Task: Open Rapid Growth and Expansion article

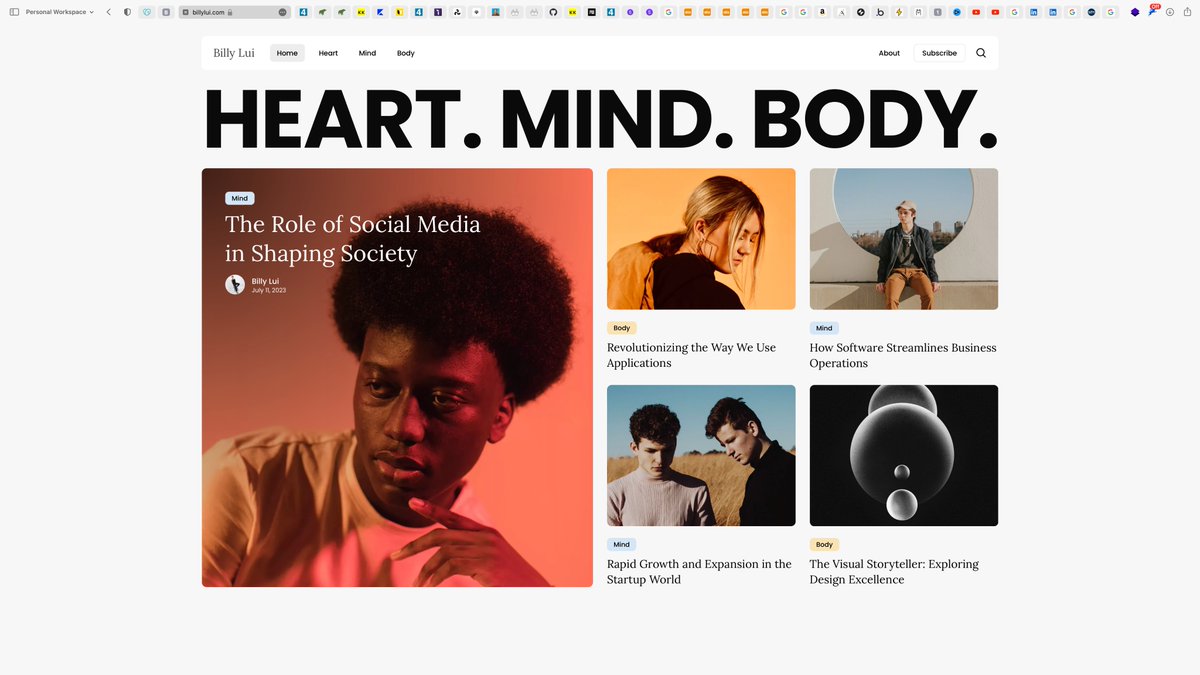Action: (699, 571)
